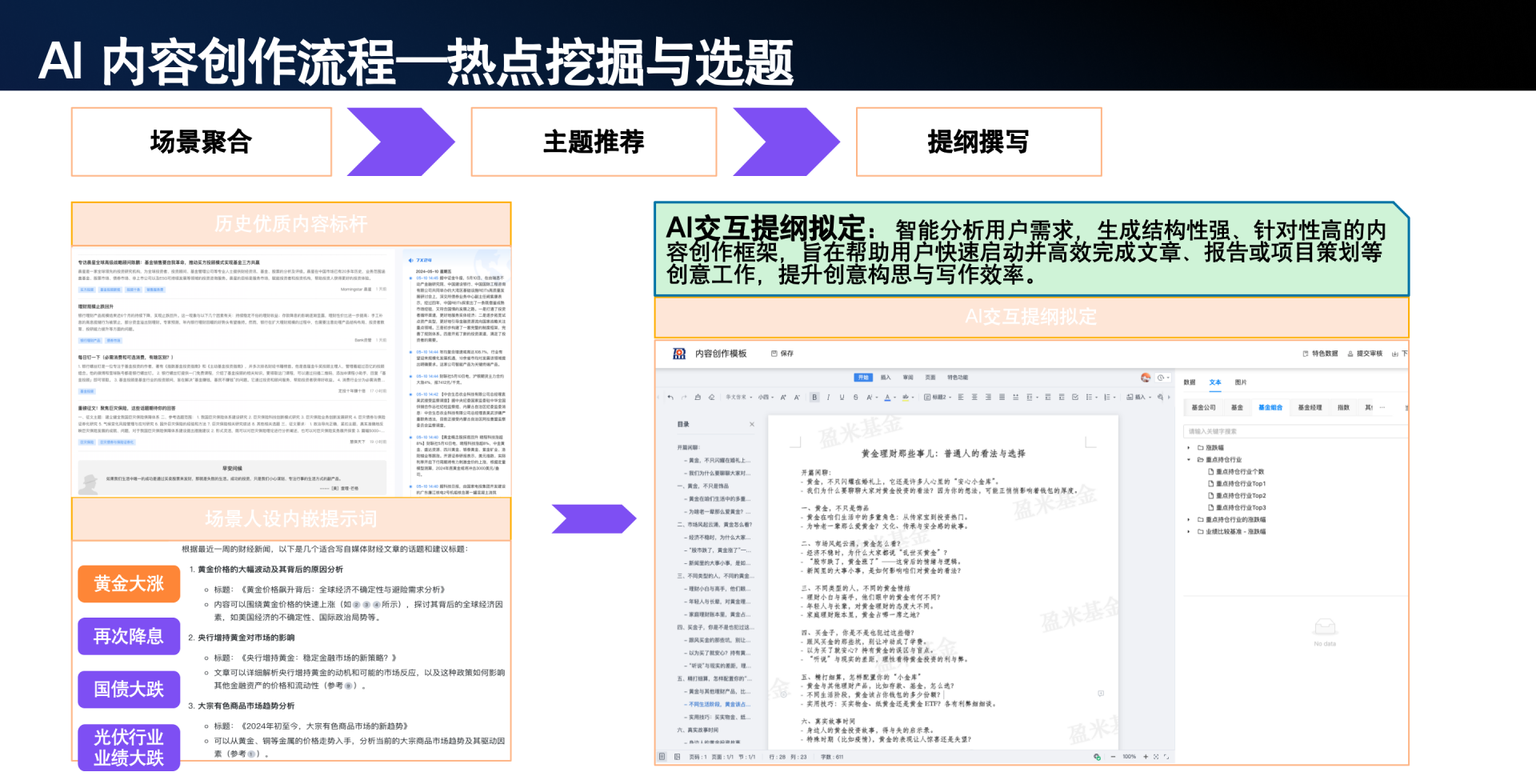Open the history clock dropdown

pos(1163,378)
